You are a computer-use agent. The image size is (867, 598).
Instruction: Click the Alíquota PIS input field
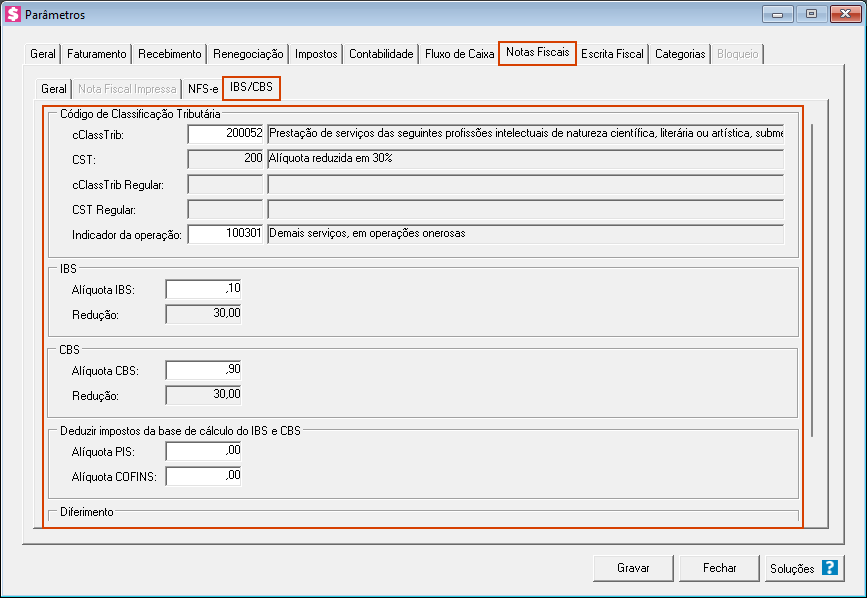click(x=203, y=451)
